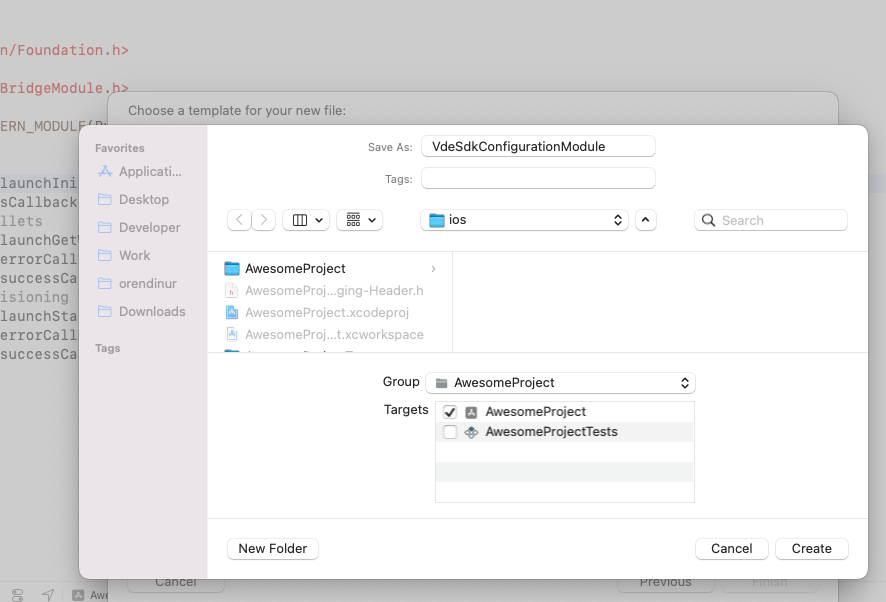Screen dimensions: 886x602
Task: Open the column view options button
Action: click(306, 220)
